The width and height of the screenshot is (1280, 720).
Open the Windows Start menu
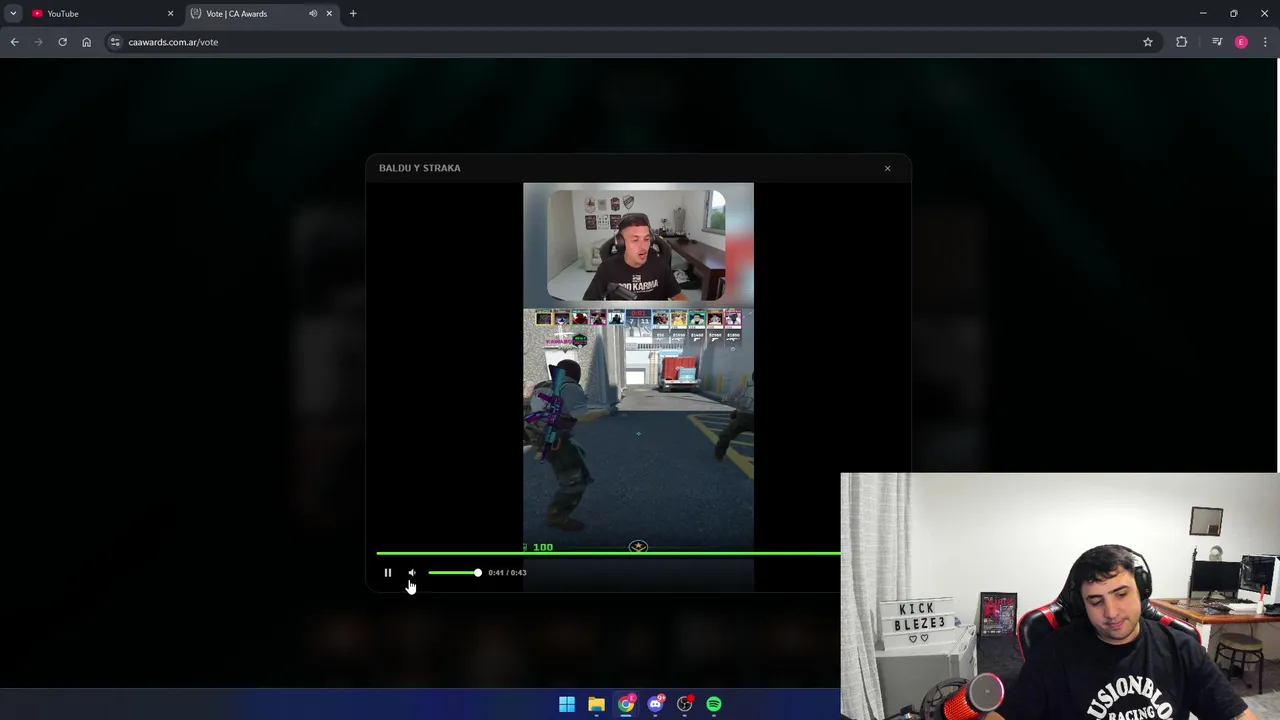[x=567, y=704]
